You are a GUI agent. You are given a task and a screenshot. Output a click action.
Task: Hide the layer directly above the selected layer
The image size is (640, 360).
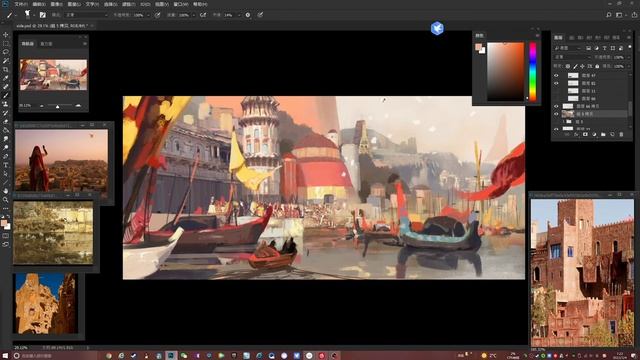tap(556, 106)
